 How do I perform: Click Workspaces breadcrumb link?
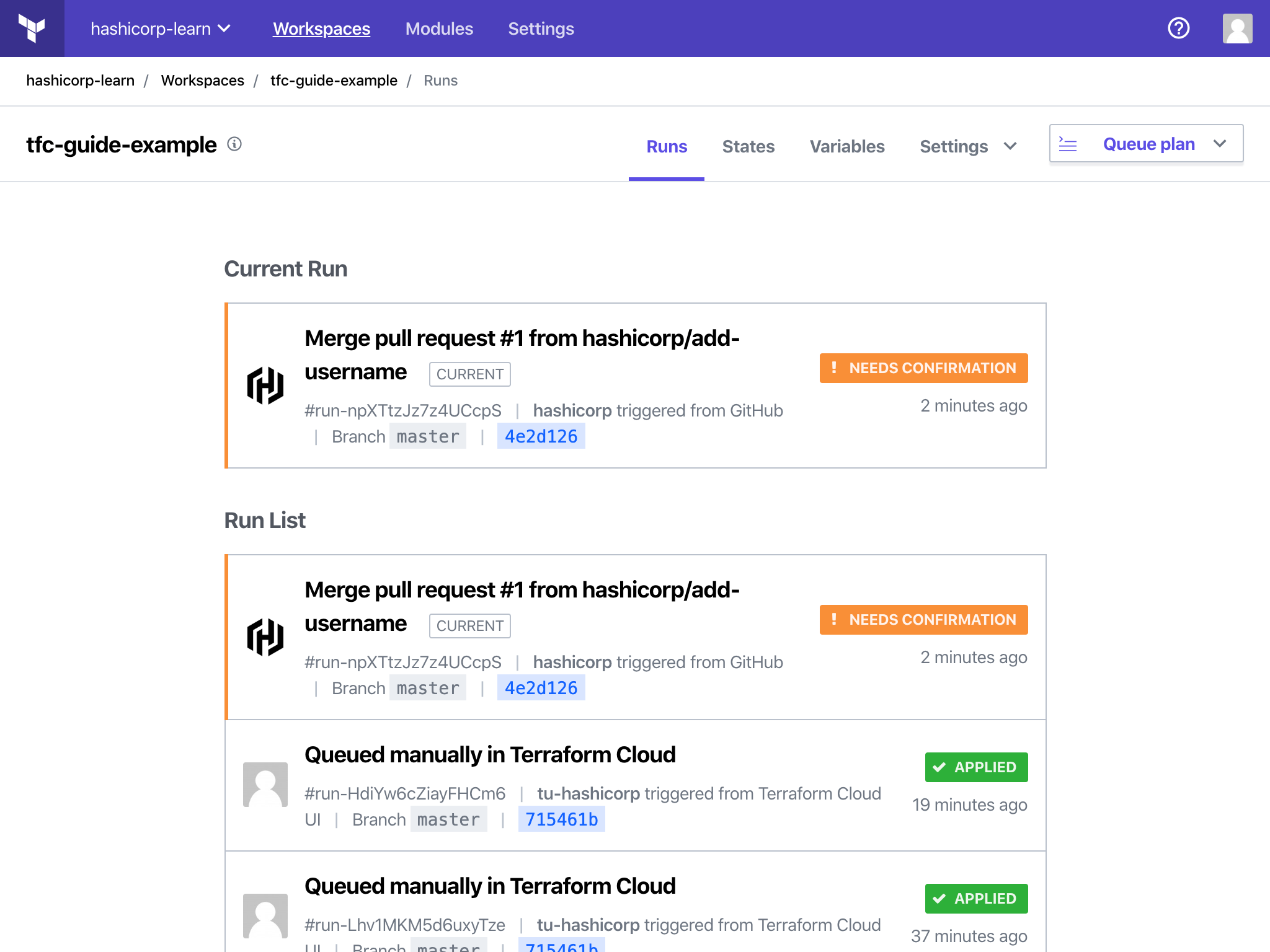pos(202,81)
